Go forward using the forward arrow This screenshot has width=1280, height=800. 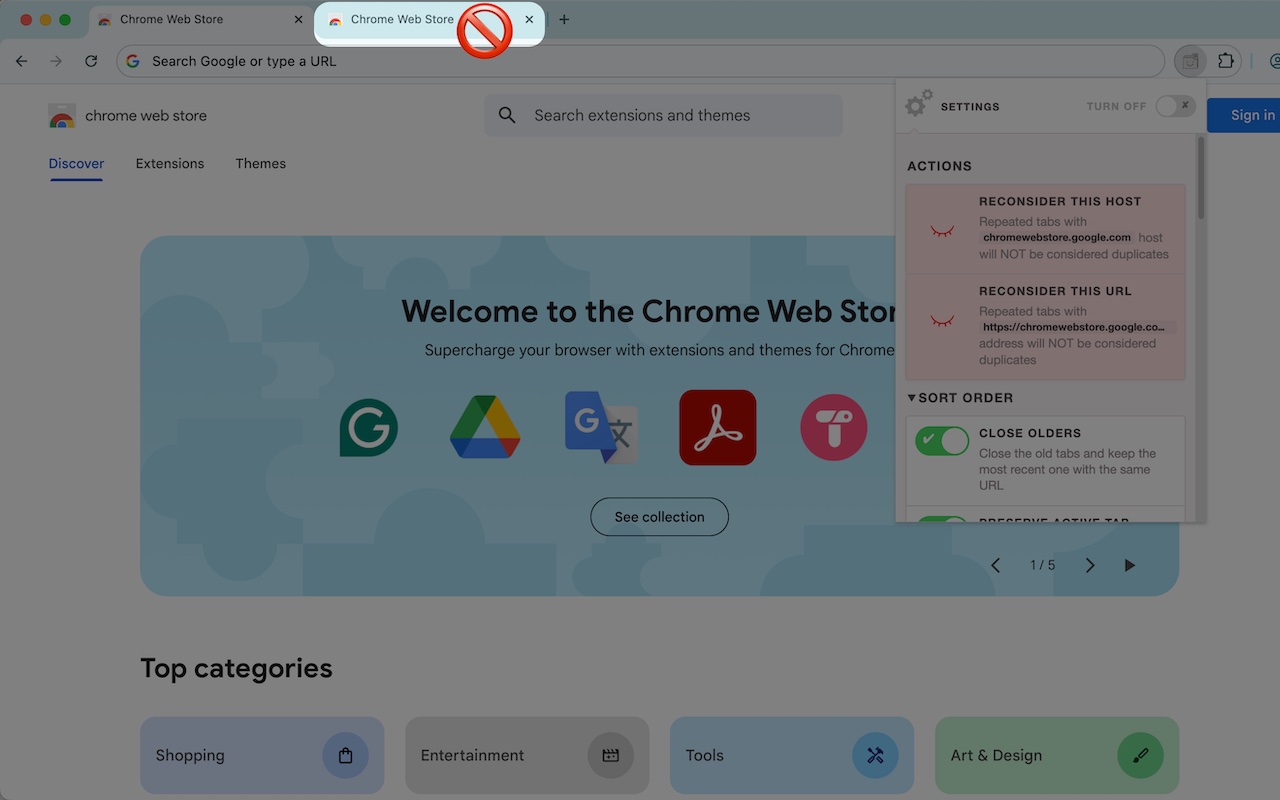coord(56,61)
